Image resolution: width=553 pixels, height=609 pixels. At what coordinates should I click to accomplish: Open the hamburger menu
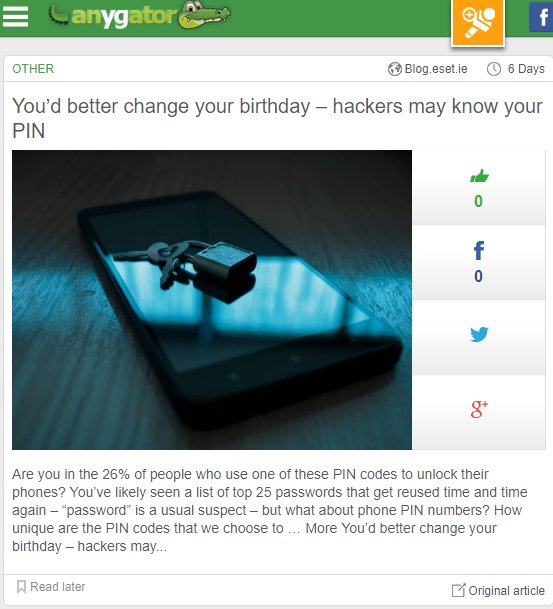[x=16, y=16]
